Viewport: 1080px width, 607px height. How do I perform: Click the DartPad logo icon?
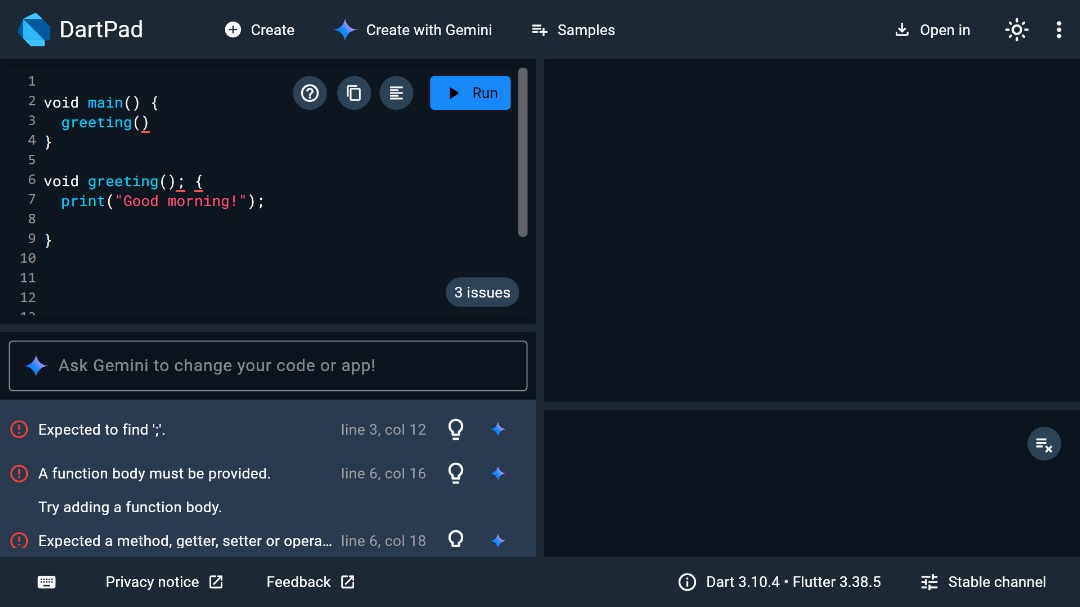[34, 30]
